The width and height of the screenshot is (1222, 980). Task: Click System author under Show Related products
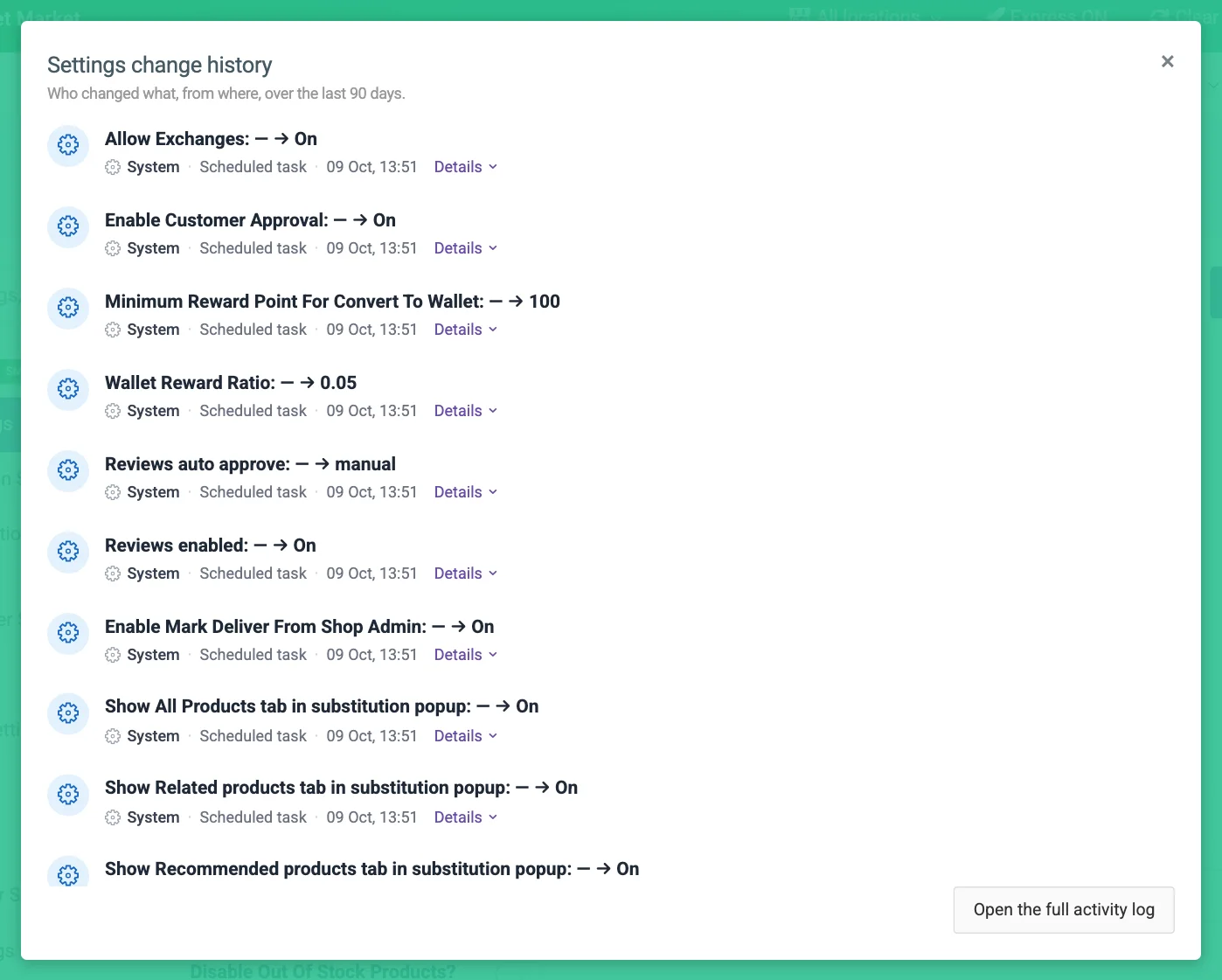(153, 817)
